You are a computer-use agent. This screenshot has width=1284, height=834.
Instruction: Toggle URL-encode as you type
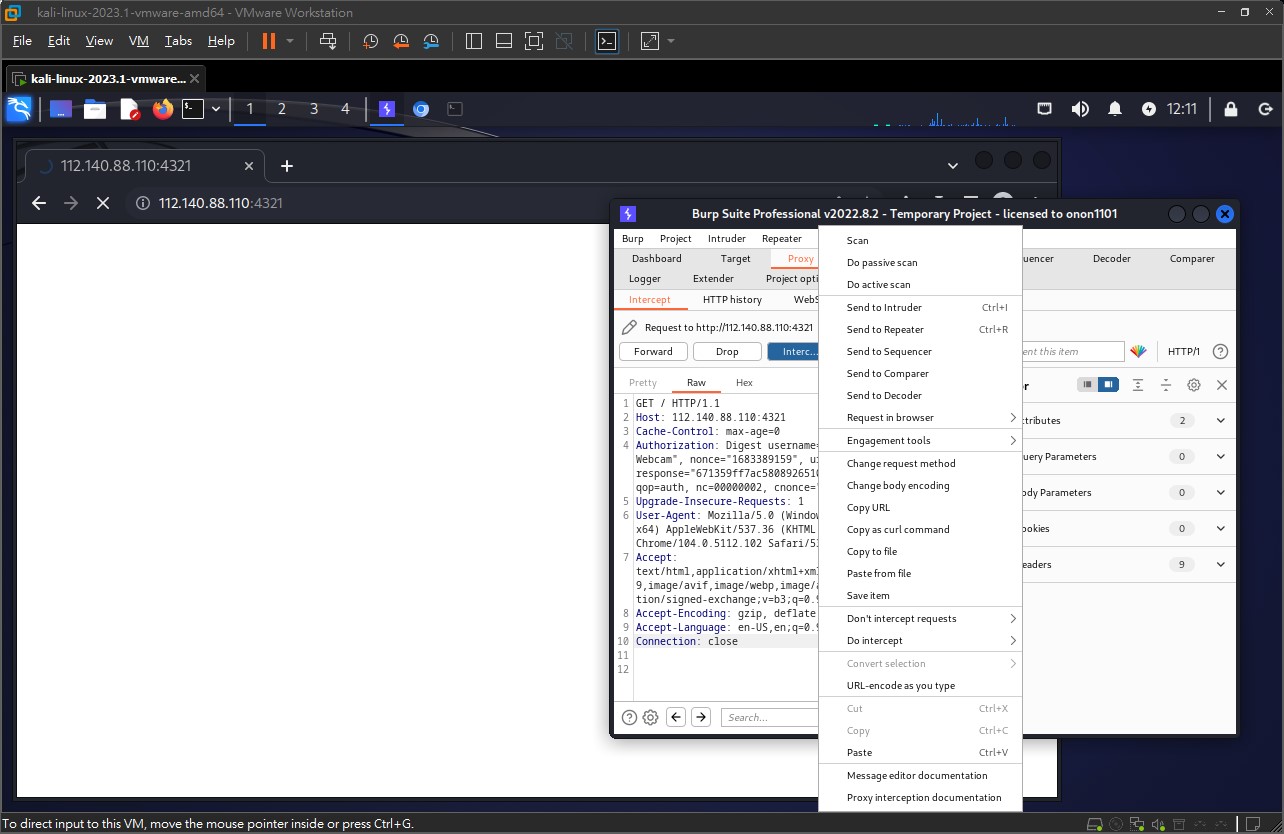pos(900,686)
